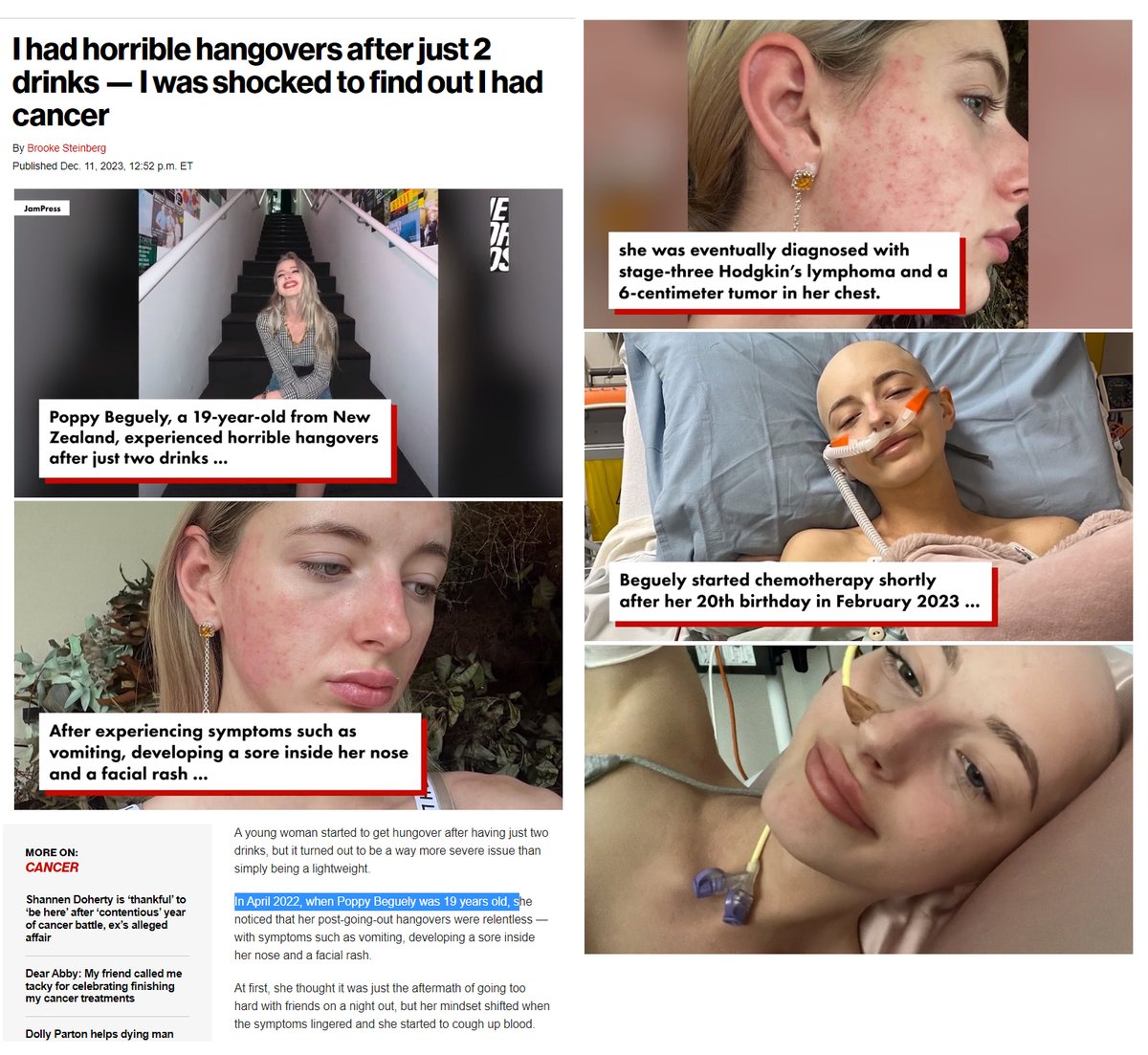Open the staircase photo of Poppy Beguely
Viewport: 1148px width, 1055px height.
point(288,342)
